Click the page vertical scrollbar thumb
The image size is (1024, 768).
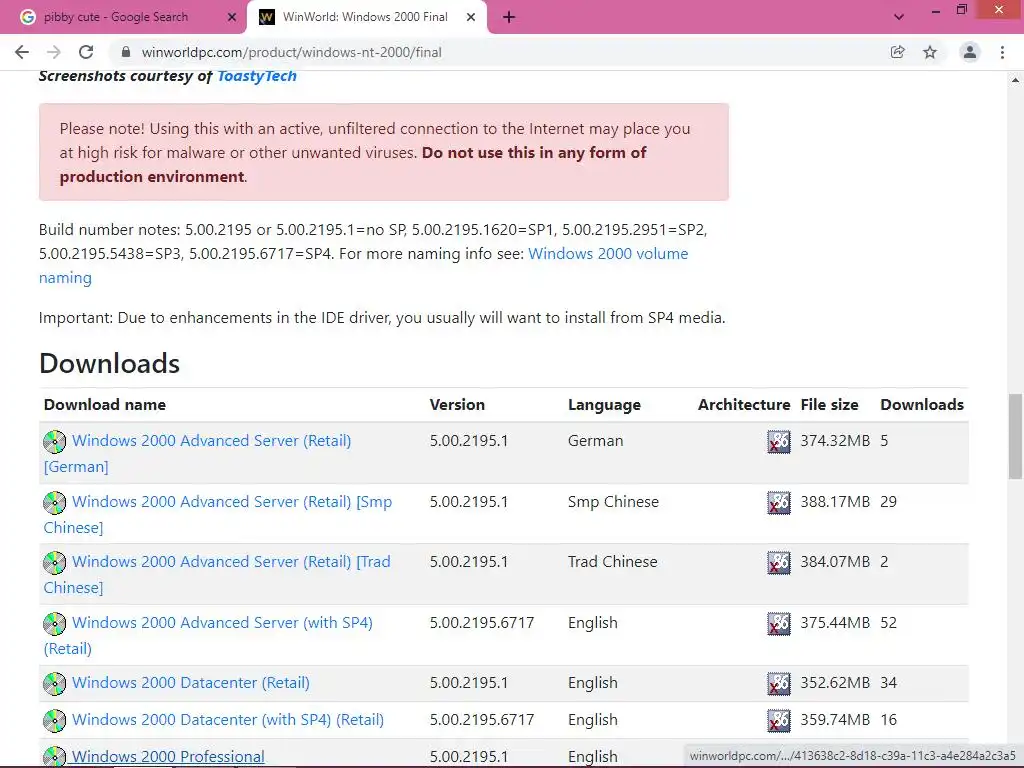click(1015, 436)
